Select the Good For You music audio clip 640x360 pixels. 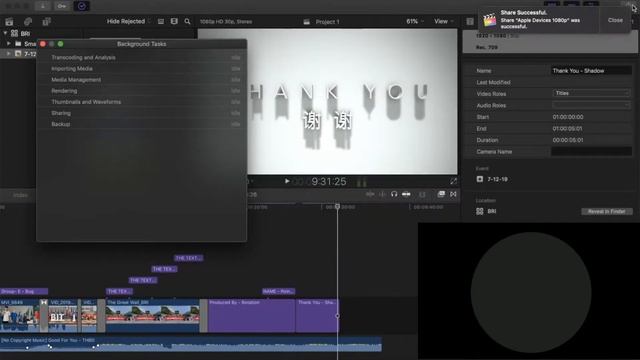point(191,344)
